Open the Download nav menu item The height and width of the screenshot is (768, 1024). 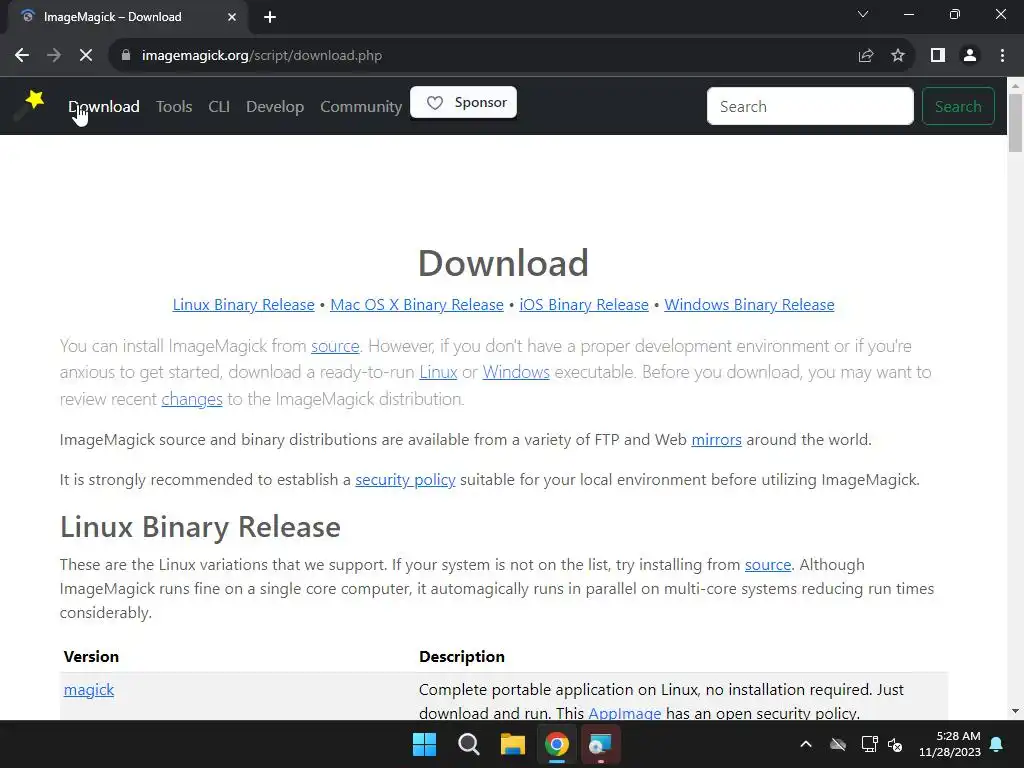104,106
